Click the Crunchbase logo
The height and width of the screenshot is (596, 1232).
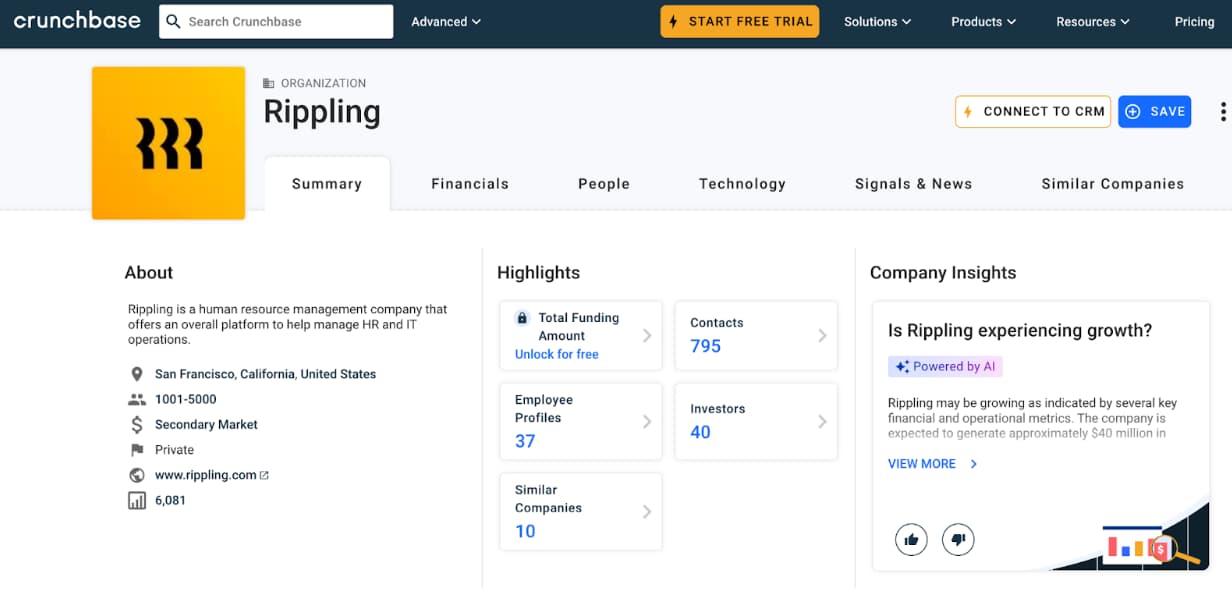click(77, 21)
